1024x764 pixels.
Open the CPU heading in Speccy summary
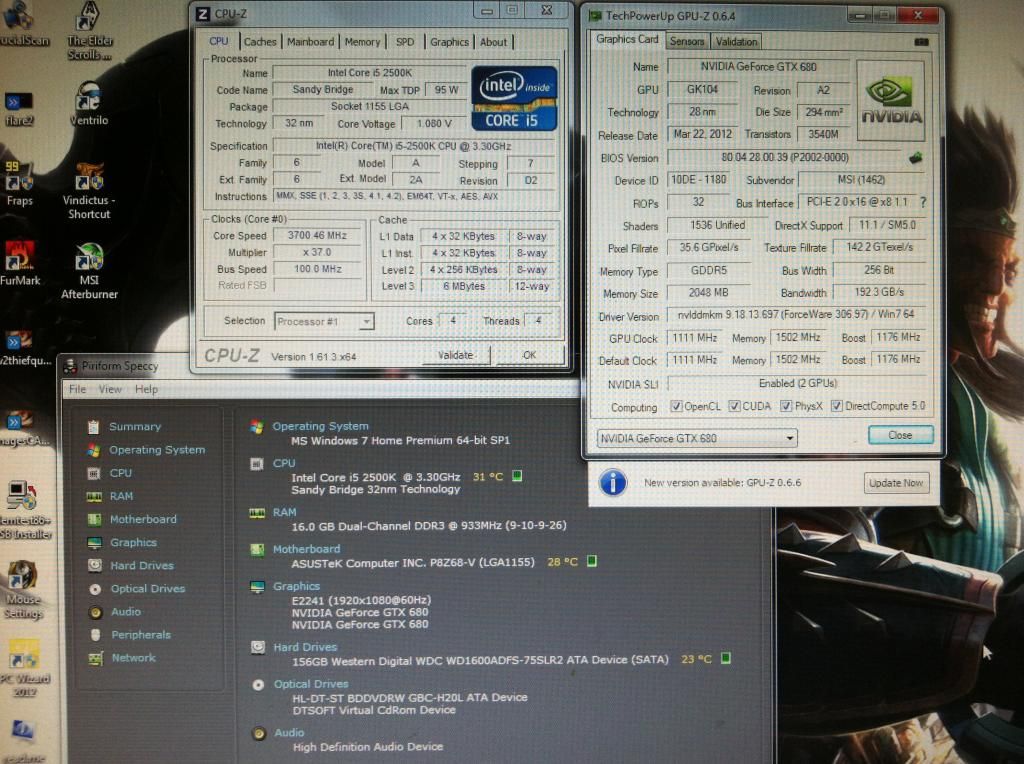point(283,463)
